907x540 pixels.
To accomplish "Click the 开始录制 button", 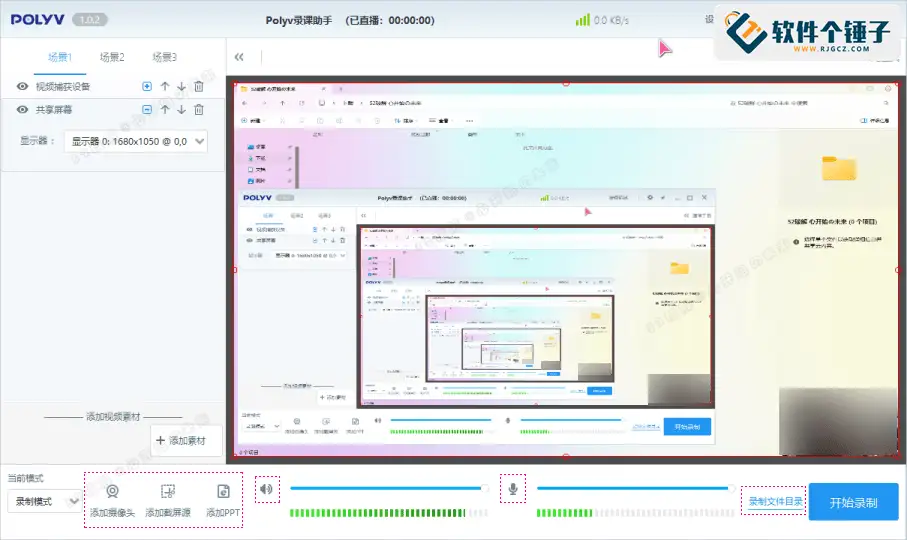I will coord(853,502).
